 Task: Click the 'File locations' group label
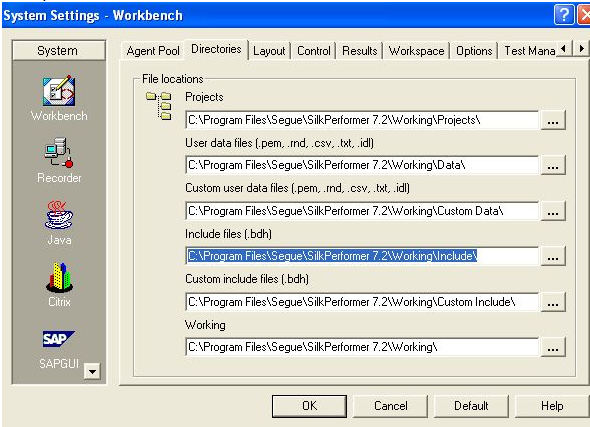(172, 79)
